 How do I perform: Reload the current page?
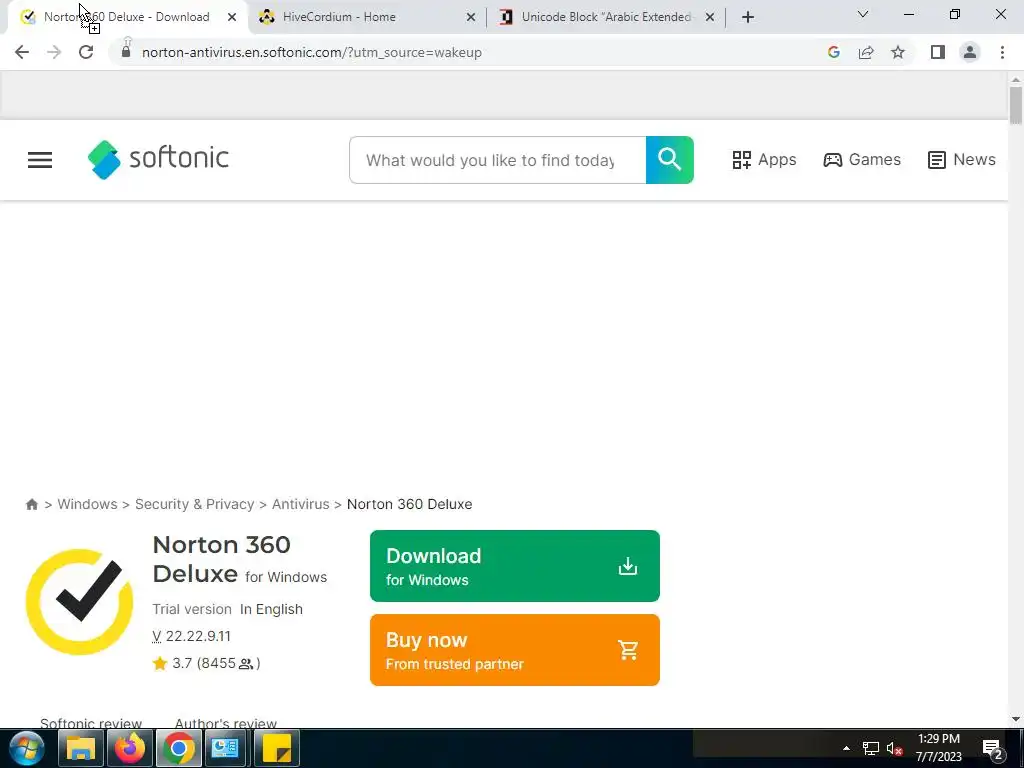(86, 52)
